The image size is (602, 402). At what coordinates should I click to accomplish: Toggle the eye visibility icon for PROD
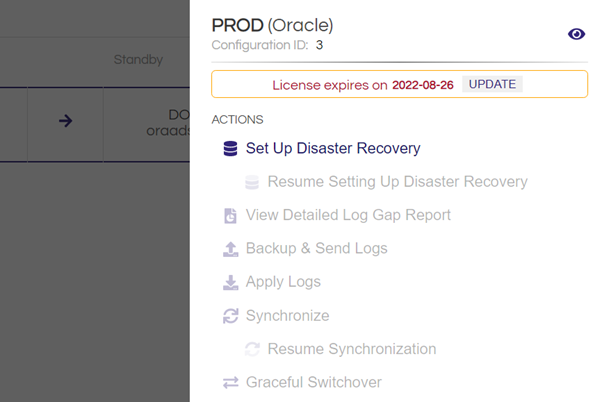576,34
